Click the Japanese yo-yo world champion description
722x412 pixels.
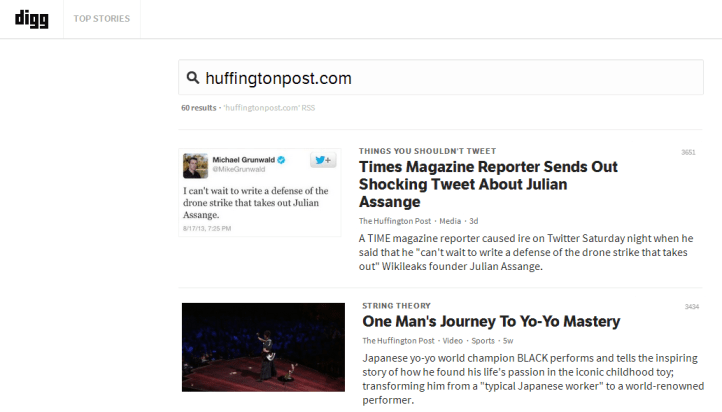533,379
